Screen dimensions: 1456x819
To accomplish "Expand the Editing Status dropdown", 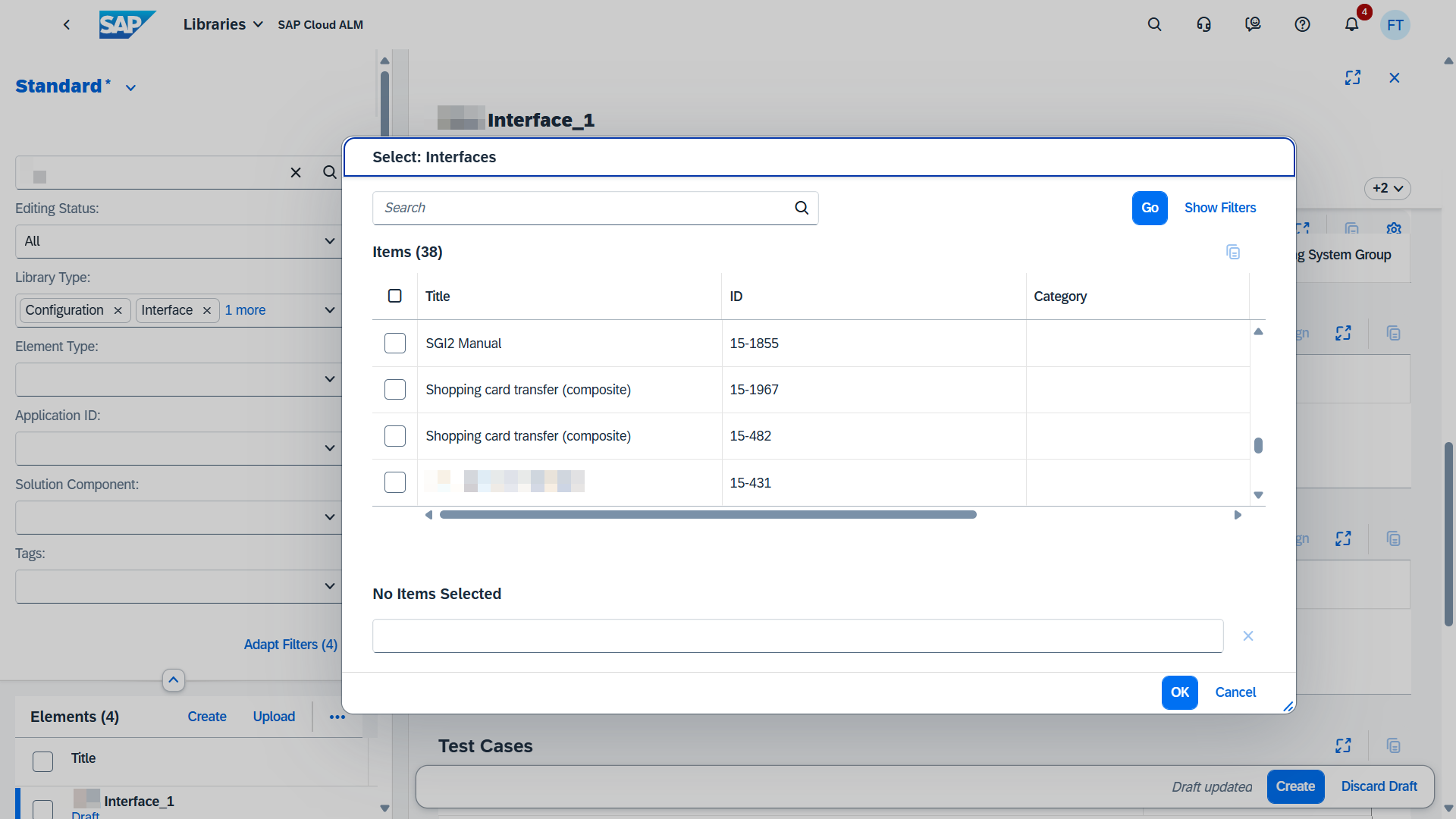I will pyautogui.click(x=330, y=241).
